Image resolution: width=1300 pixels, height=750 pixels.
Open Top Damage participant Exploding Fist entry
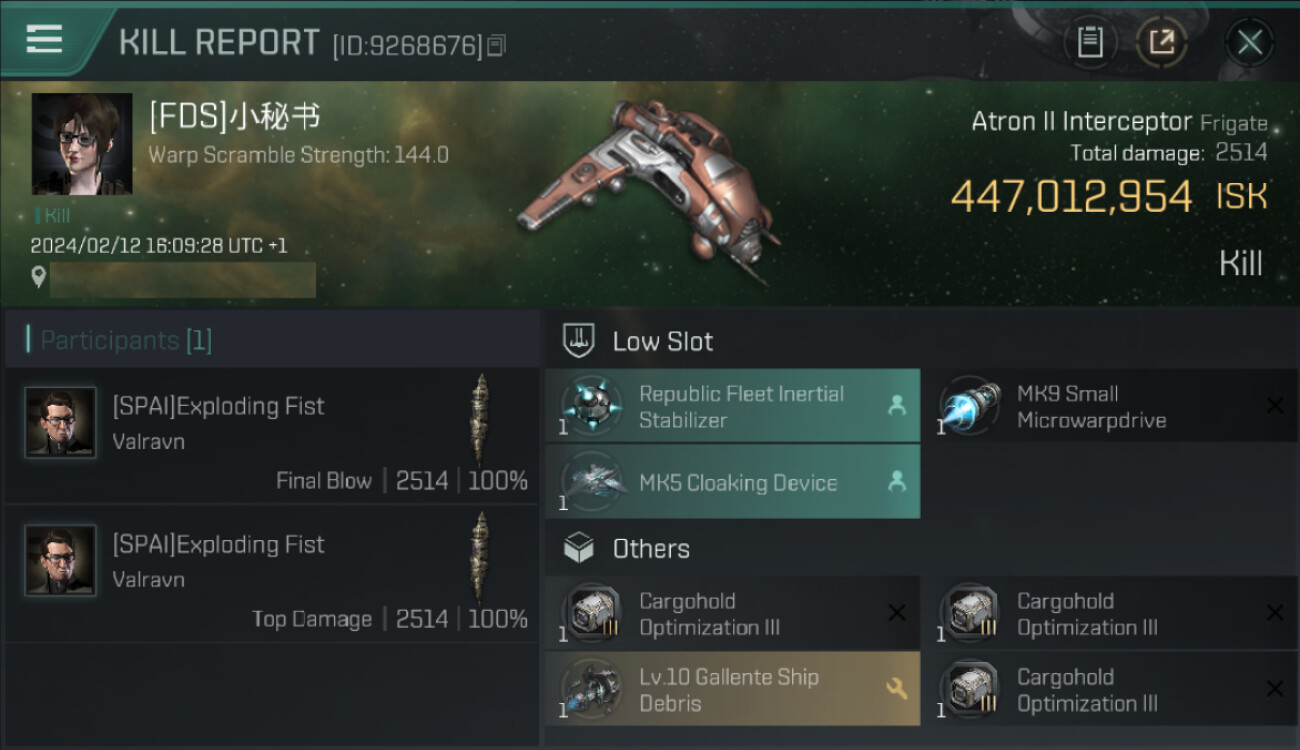[270, 574]
